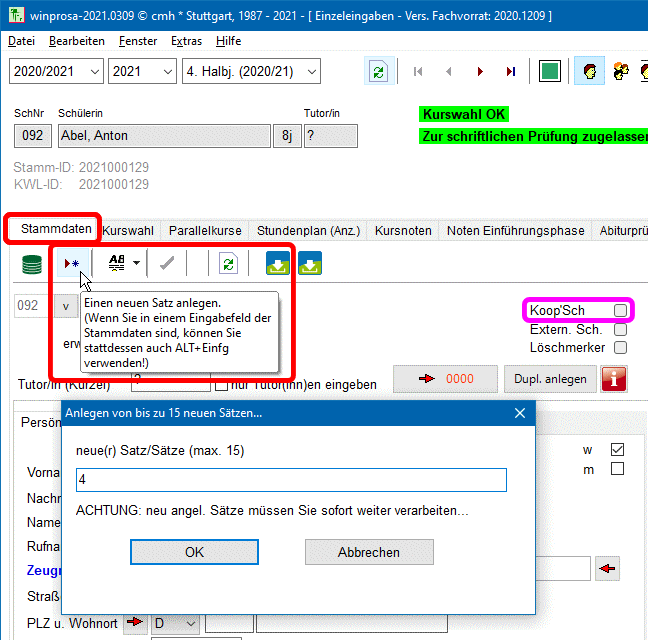This screenshot has width=648, height=640.
Task: Click the refresh icon in the top toolbar
Action: pos(378,72)
